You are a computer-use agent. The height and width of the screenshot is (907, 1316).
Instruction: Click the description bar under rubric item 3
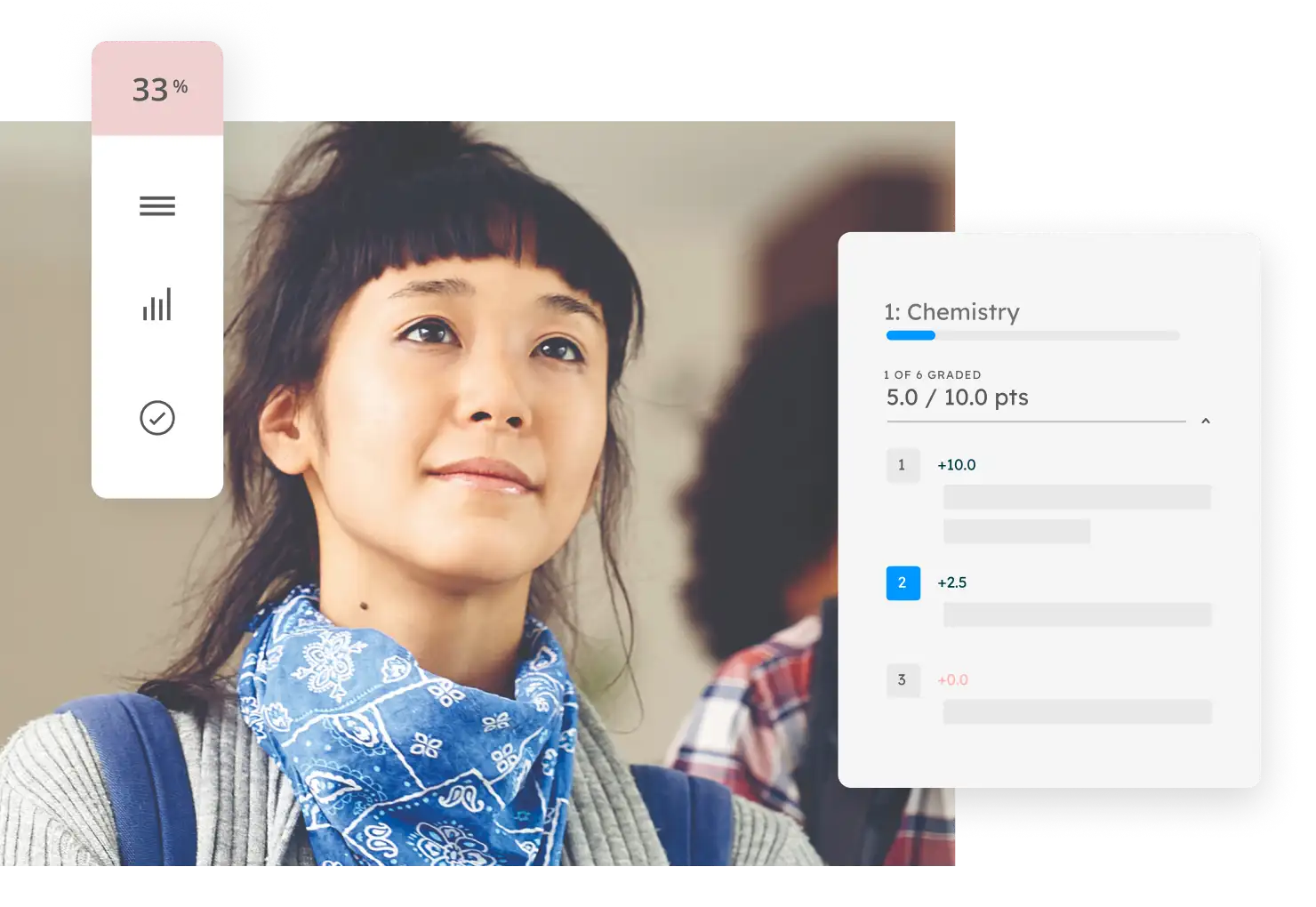(x=1077, y=711)
